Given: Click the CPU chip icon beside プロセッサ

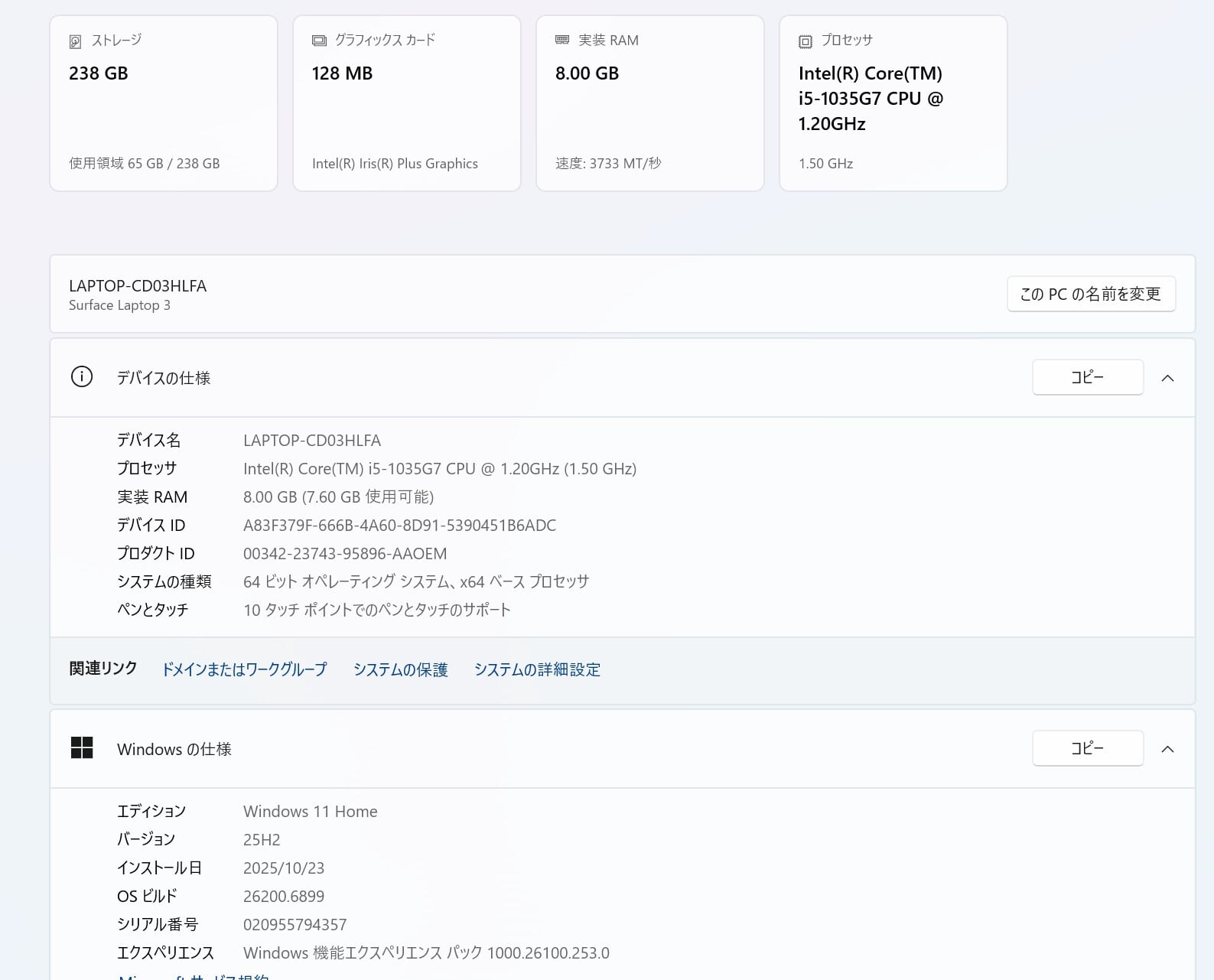Looking at the screenshot, I should [x=805, y=41].
